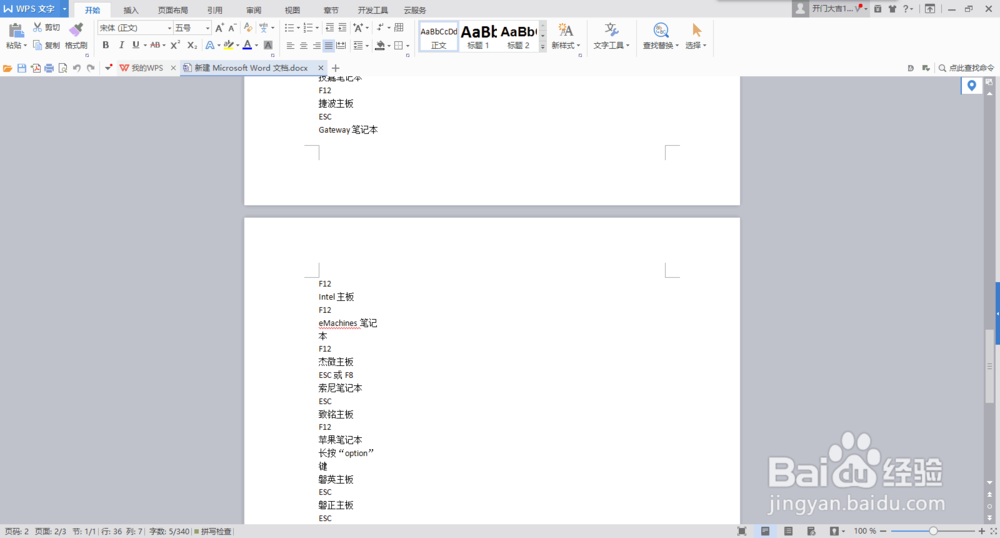
Task: Switch to the 引用 (References) tab
Action: click(x=215, y=10)
